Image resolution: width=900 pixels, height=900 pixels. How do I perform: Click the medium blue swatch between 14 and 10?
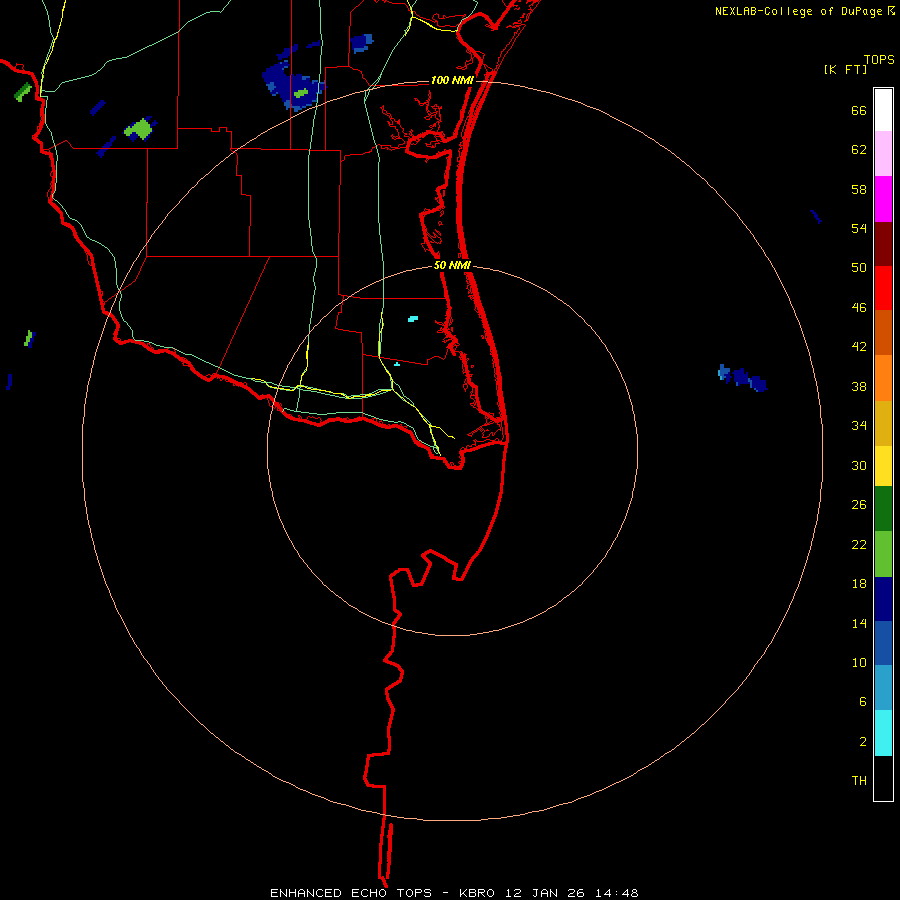tap(883, 643)
